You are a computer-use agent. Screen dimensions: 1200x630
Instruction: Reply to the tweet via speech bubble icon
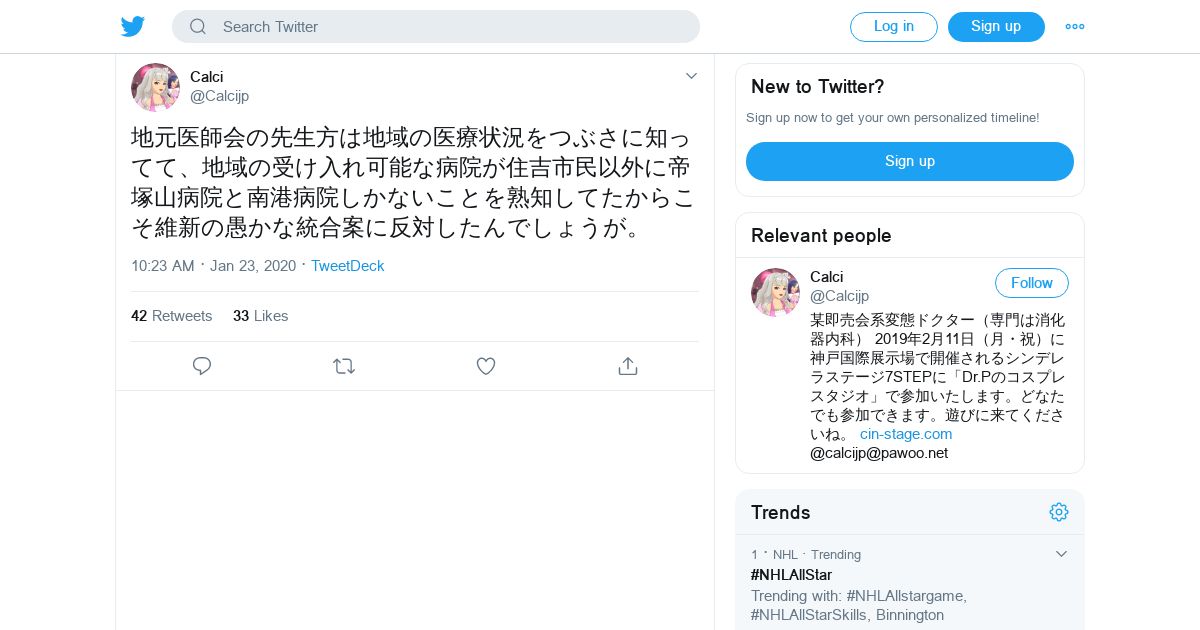coord(202,366)
